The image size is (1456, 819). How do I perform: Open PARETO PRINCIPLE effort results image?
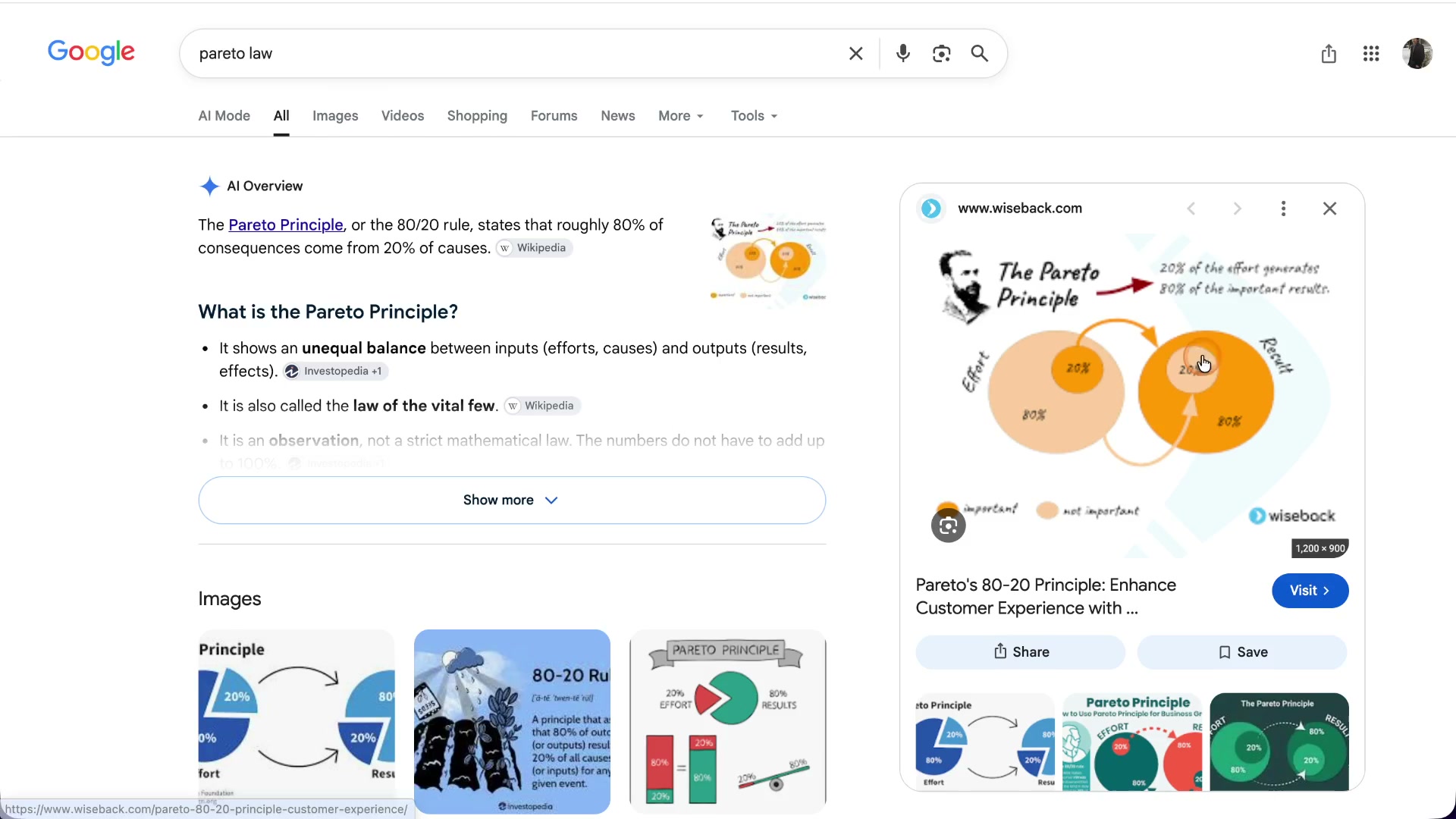[727, 721]
